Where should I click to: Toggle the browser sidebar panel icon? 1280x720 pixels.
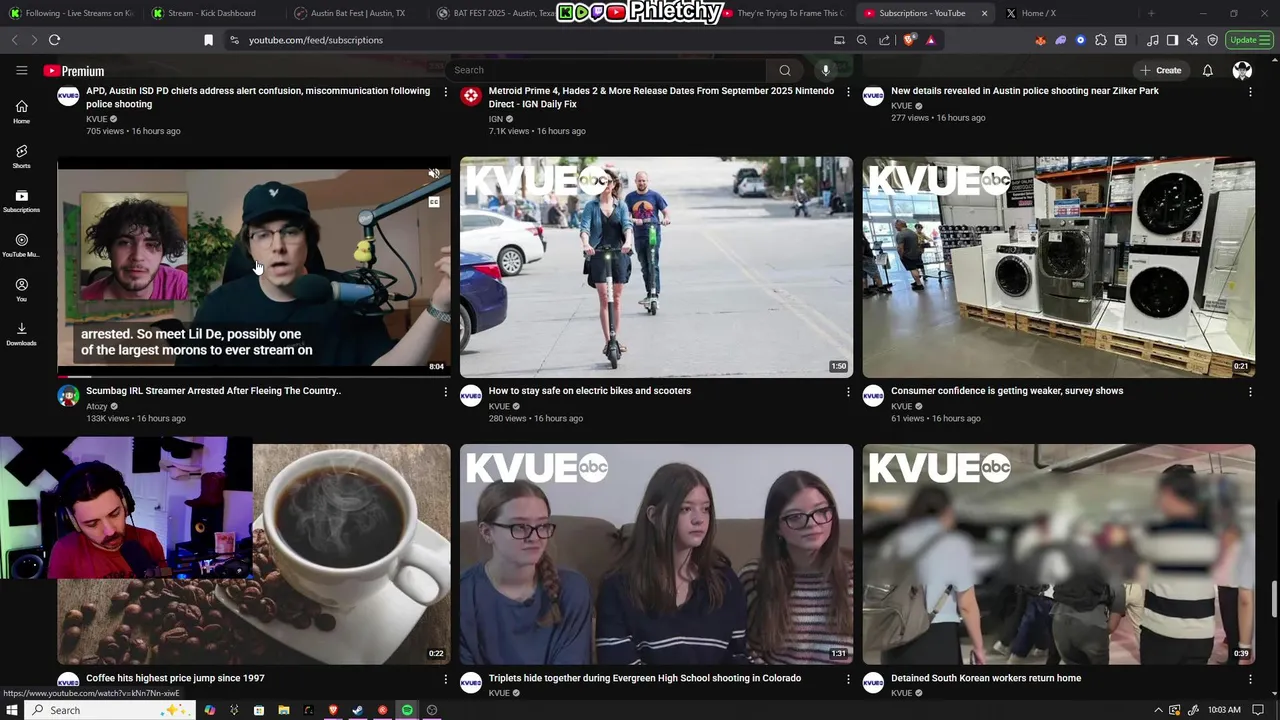click(1173, 40)
